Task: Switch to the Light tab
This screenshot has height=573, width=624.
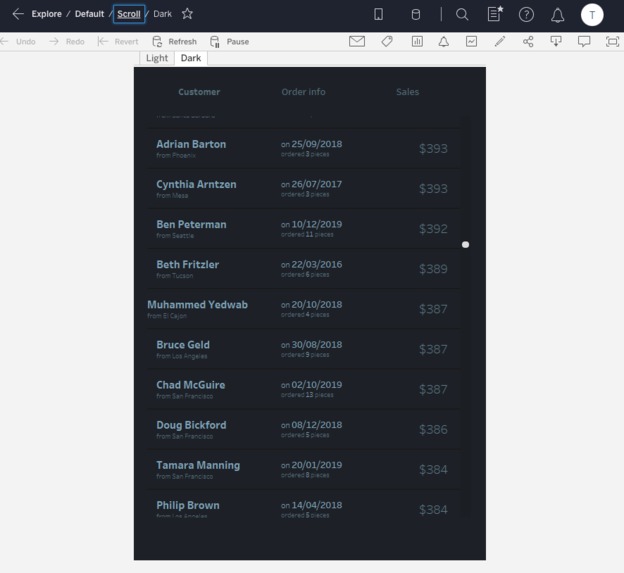Action: click(x=157, y=58)
